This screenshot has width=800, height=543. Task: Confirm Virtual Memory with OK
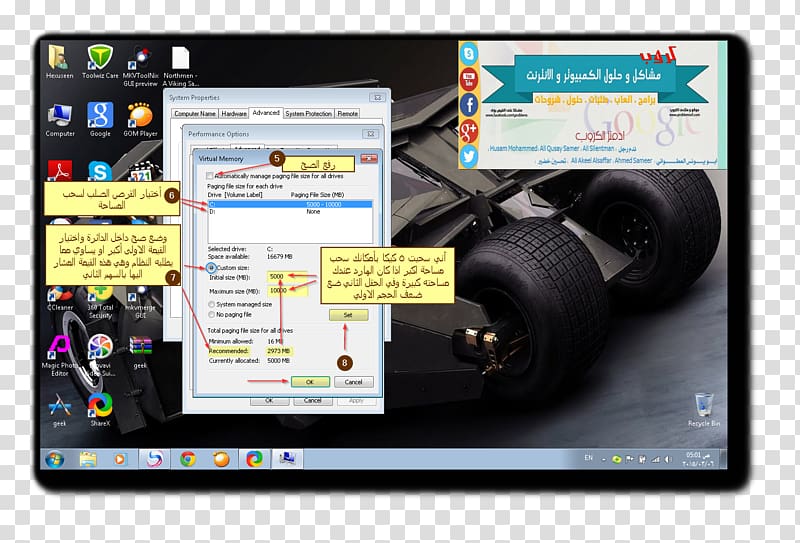[x=310, y=382]
